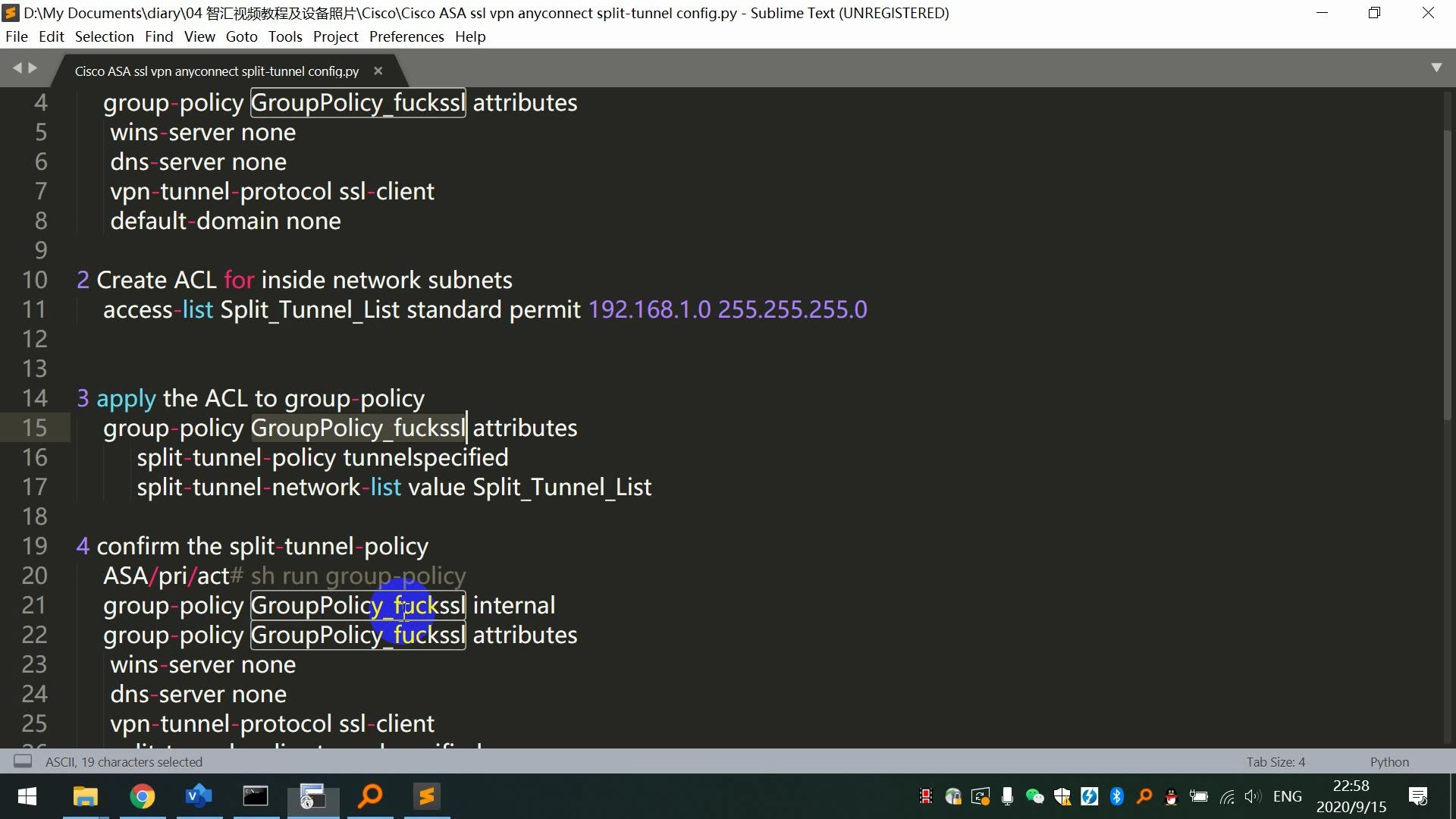Switch ENG input language indicator
Screen dimensions: 1456x819
pos(1287,796)
